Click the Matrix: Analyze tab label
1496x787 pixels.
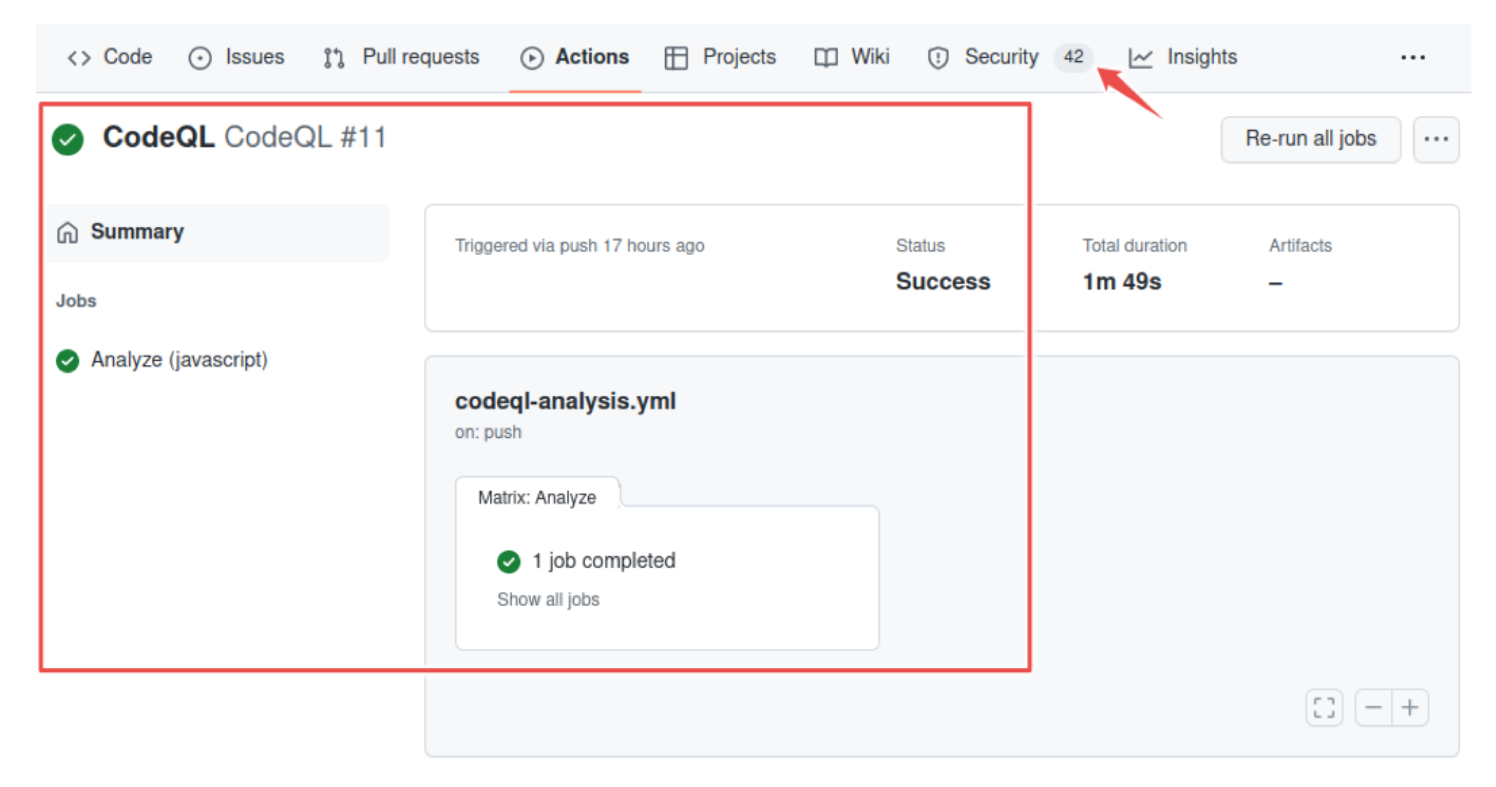click(x=537, y=497)
